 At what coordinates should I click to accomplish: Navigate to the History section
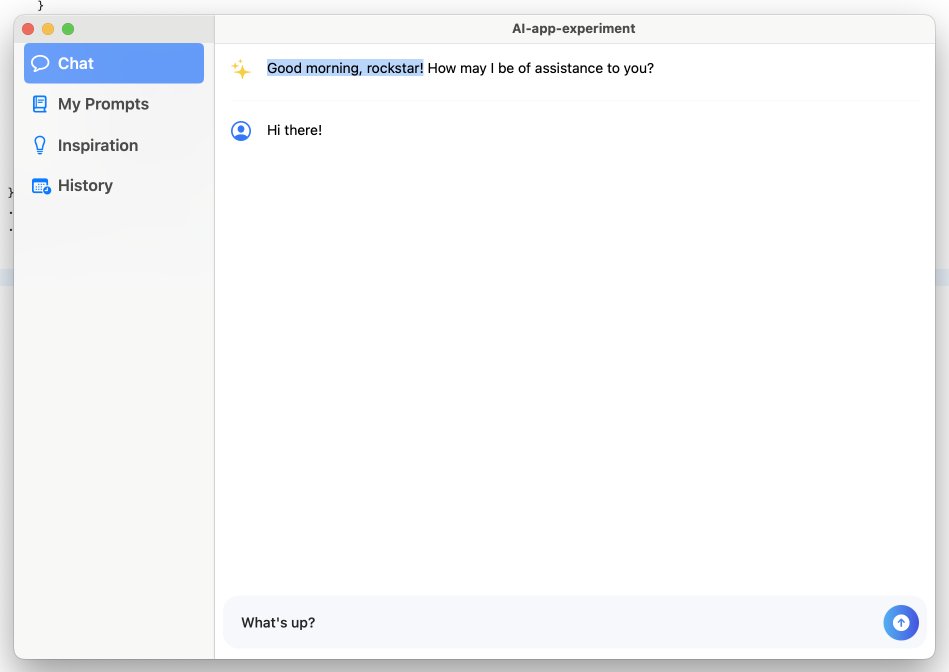(85, 185)
